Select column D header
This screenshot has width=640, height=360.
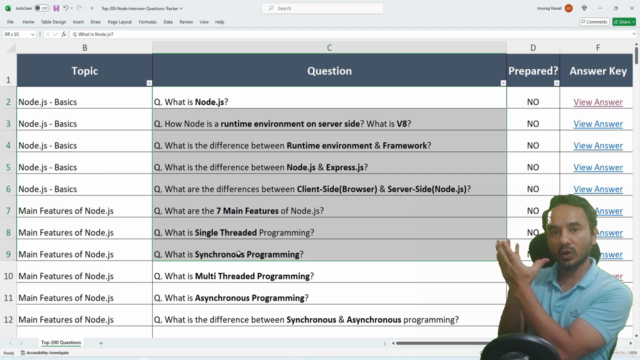pos(533,48)
